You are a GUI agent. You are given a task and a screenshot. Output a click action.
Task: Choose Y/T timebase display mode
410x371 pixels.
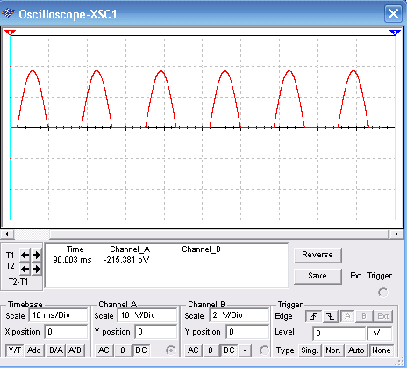point(14,350)
